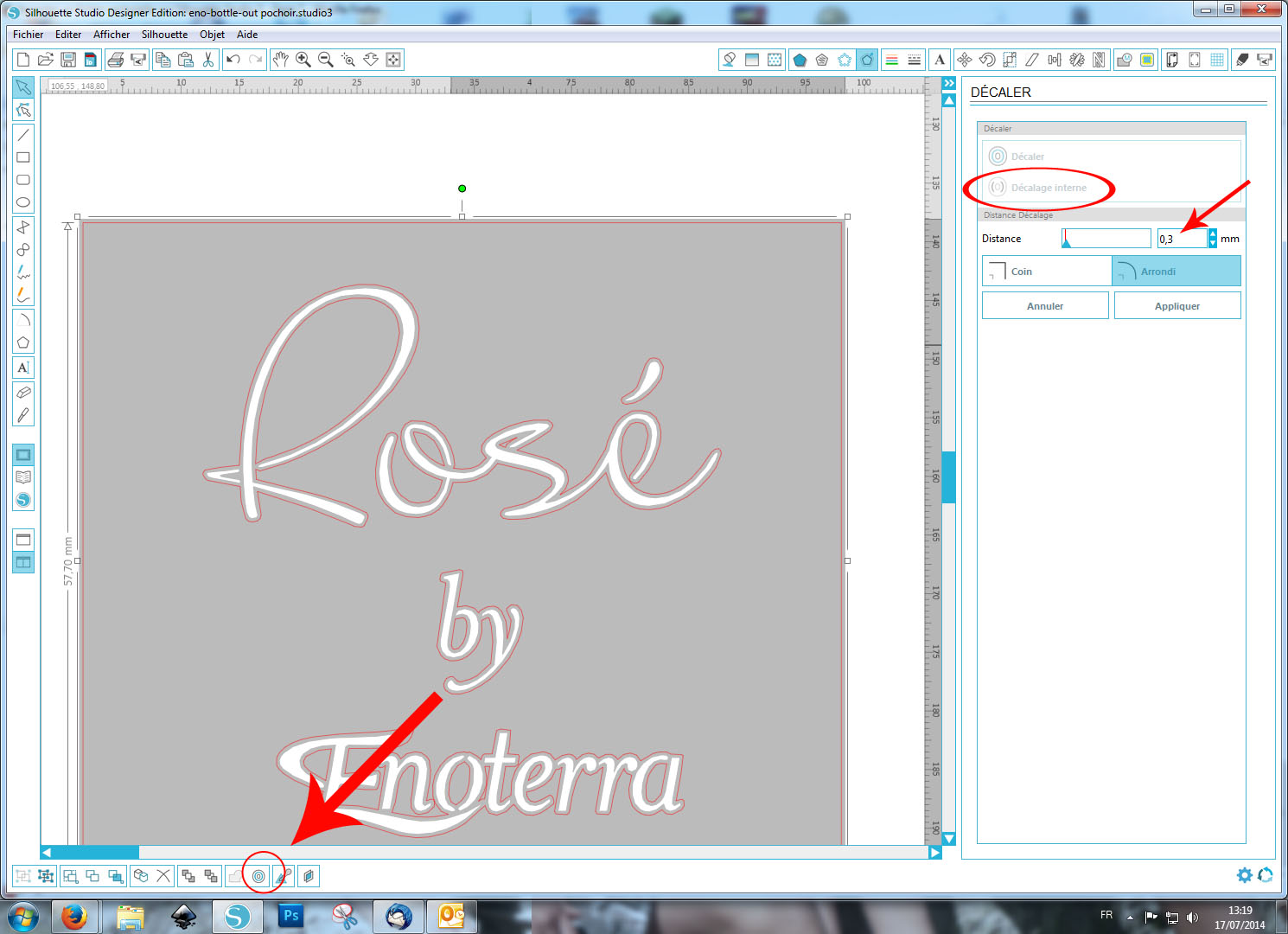1288x934 pixels.
Task: Select the Text tool in the left toolbar
Action: [x=23, y=368]
